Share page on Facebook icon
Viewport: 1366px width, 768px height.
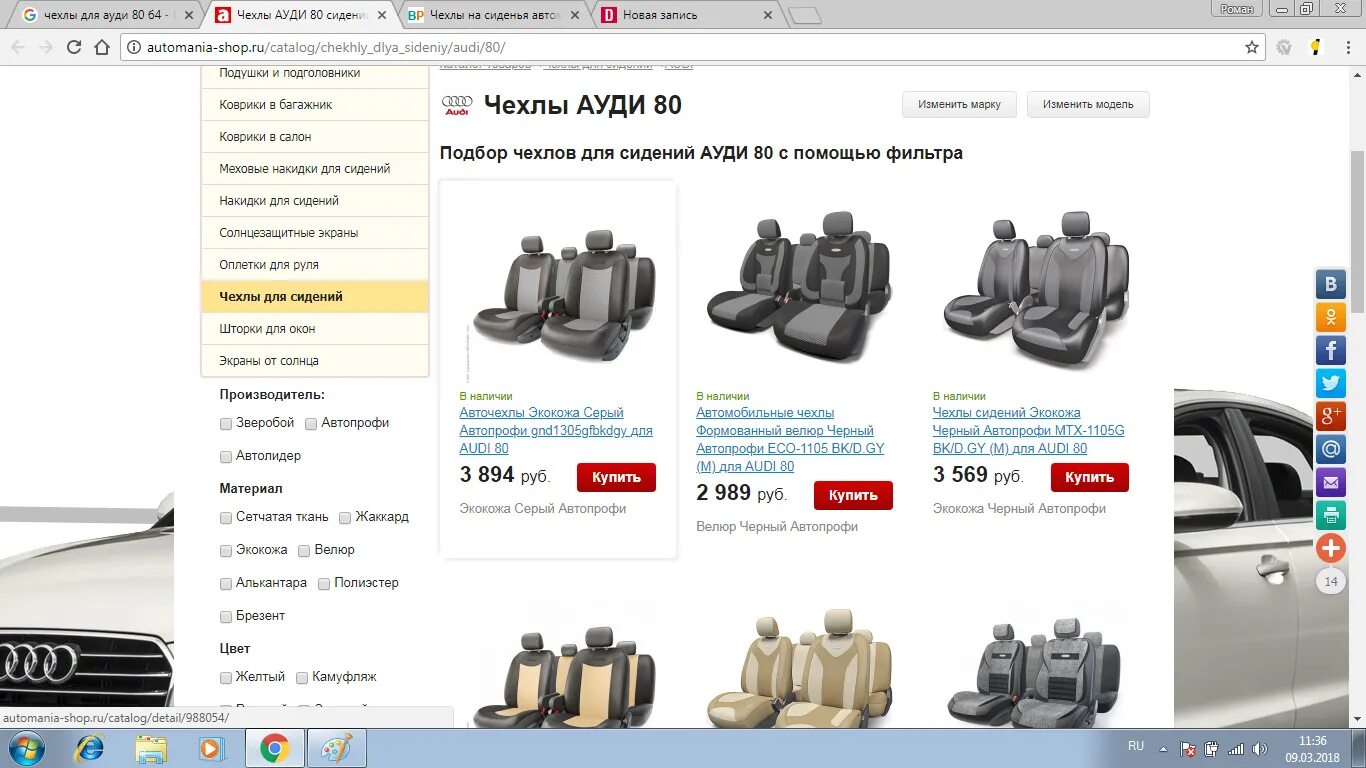click(x=1330, y=350)
